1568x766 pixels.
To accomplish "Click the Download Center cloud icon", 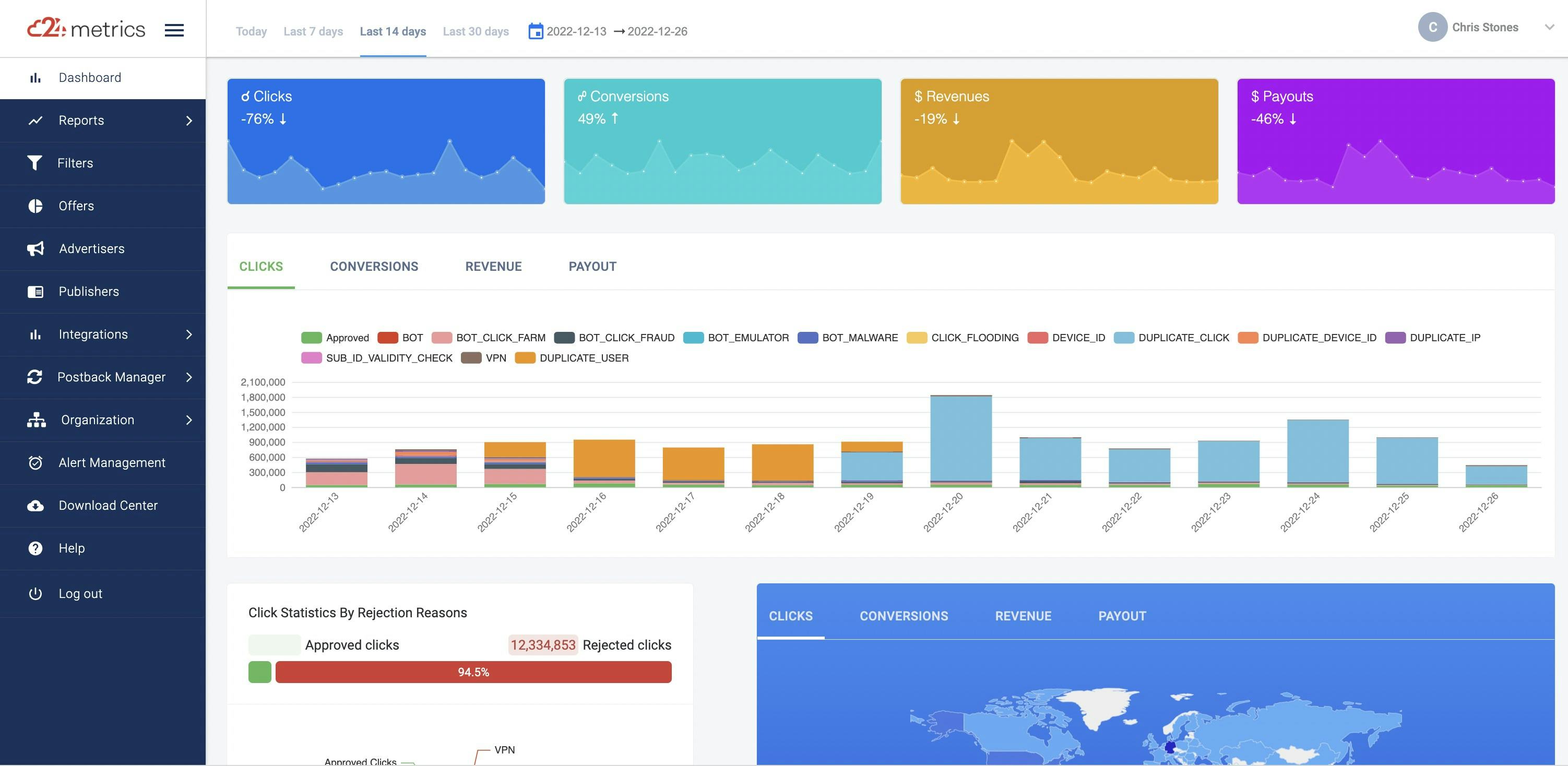I will (x=35, y=506).
